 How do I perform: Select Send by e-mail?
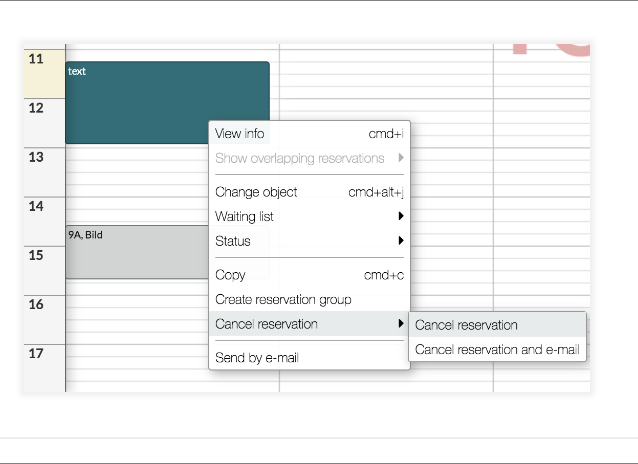(x=309, y=357)
